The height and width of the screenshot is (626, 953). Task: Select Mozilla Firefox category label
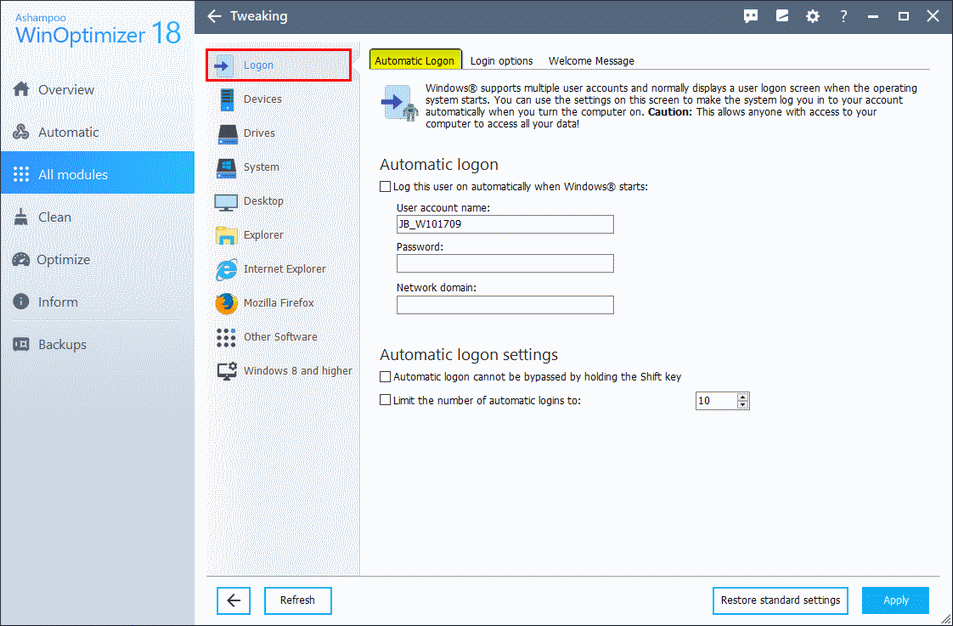pos(279,303)
